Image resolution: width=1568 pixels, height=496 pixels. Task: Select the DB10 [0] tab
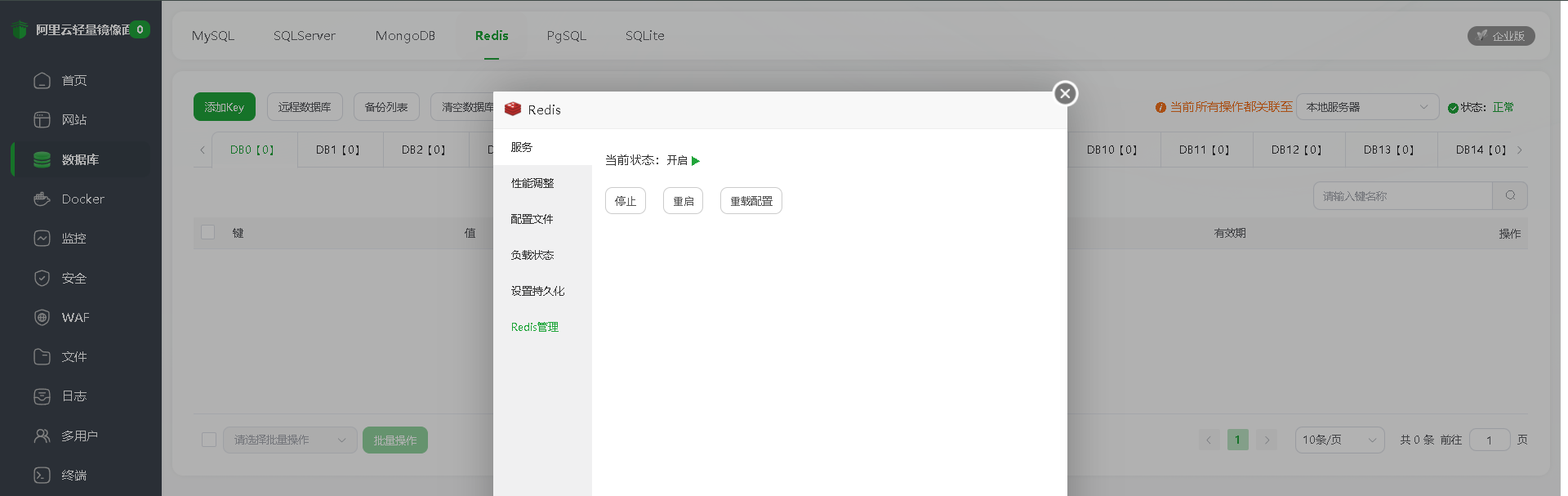click(1112, 150)
